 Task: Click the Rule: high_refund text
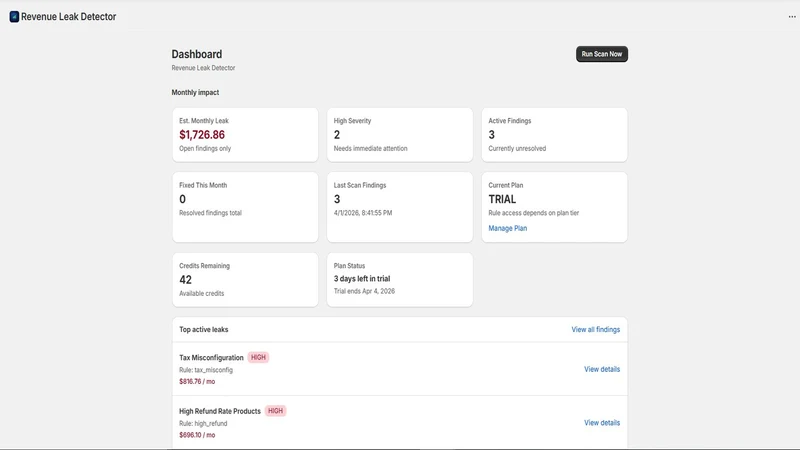pos(203,423)
